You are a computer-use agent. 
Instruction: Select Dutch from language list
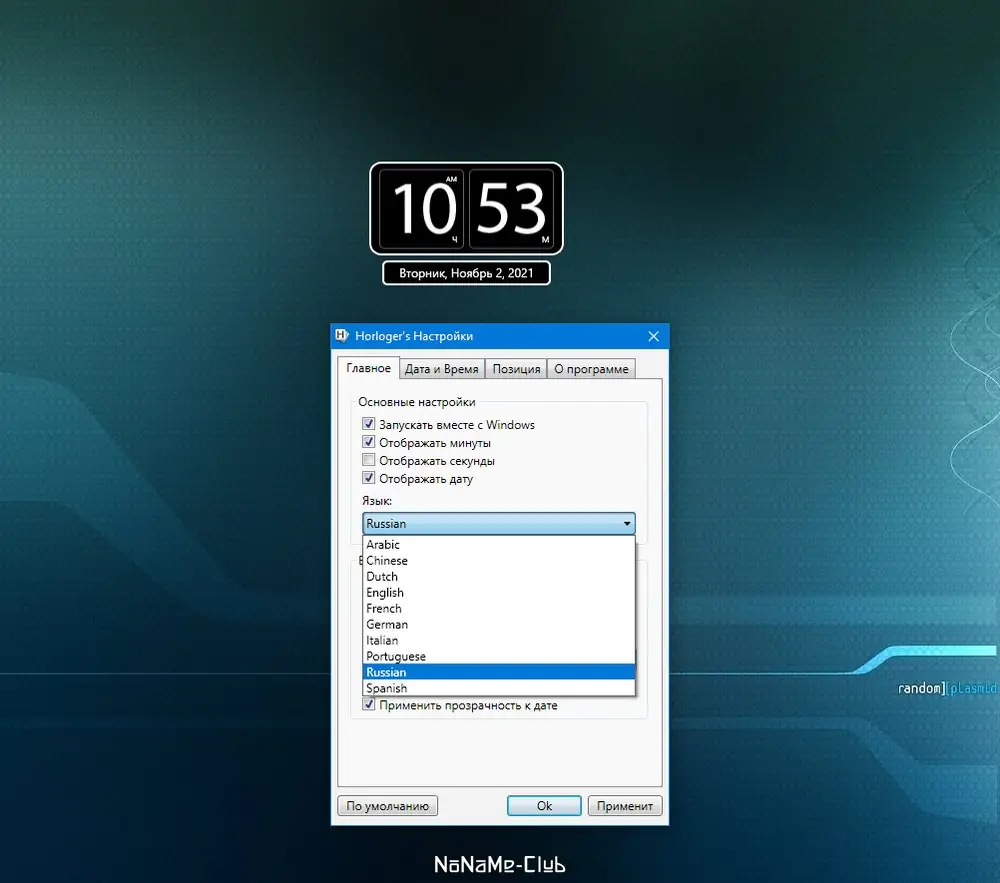pos(499,576)
